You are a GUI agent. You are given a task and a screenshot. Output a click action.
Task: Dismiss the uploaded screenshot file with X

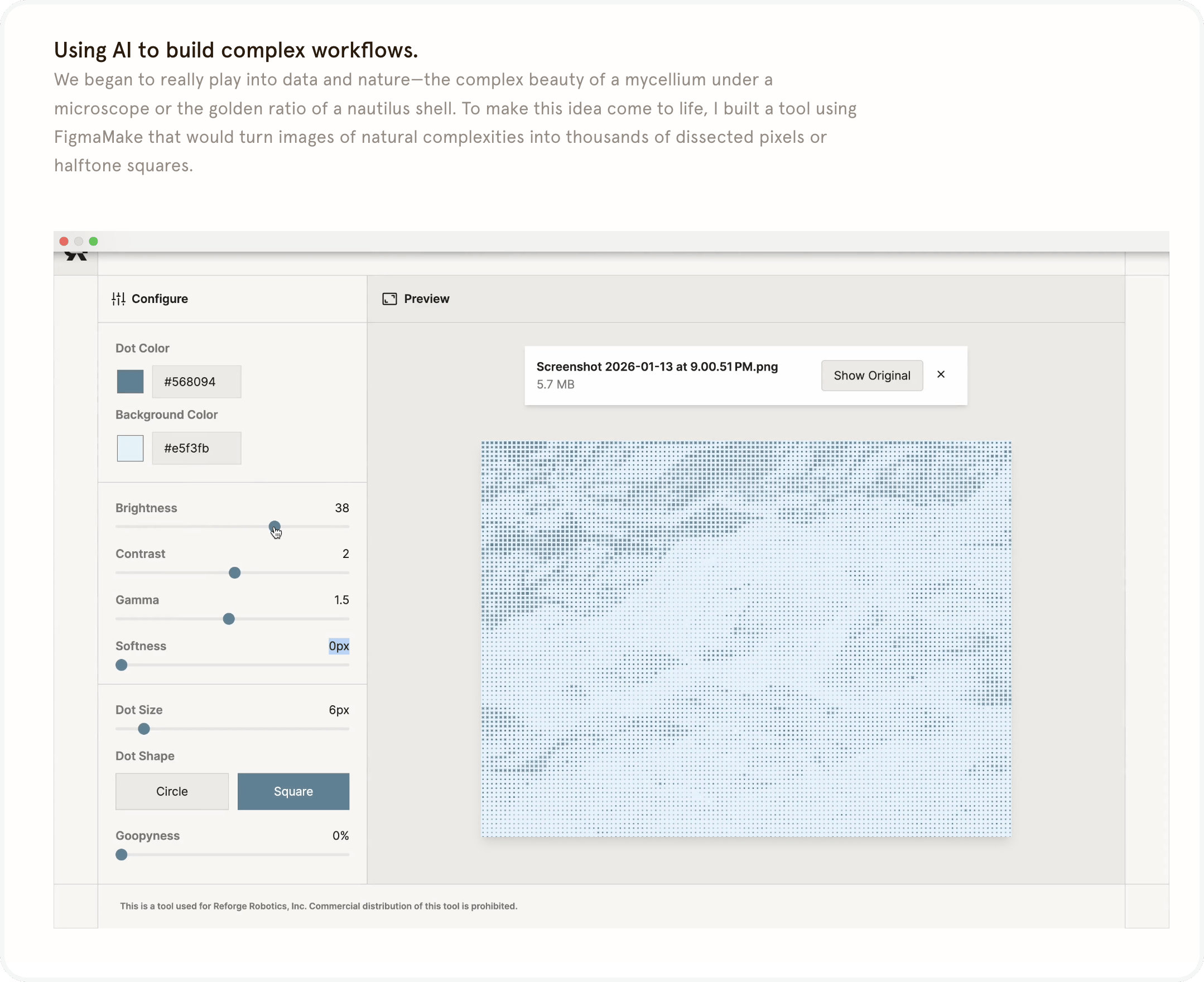click(941, 374)
